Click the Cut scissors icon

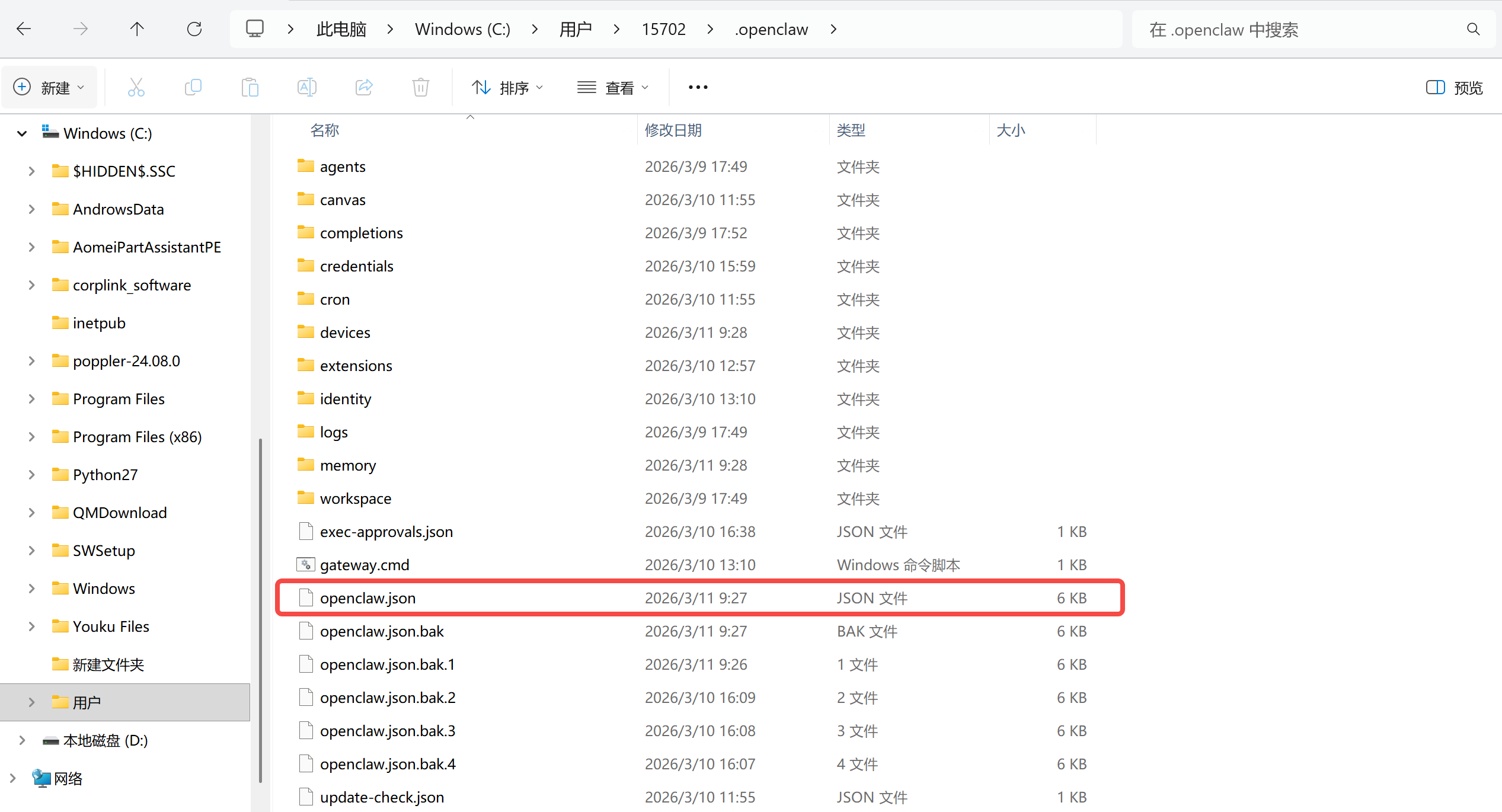pyautogui.click(x=136, y=88)
